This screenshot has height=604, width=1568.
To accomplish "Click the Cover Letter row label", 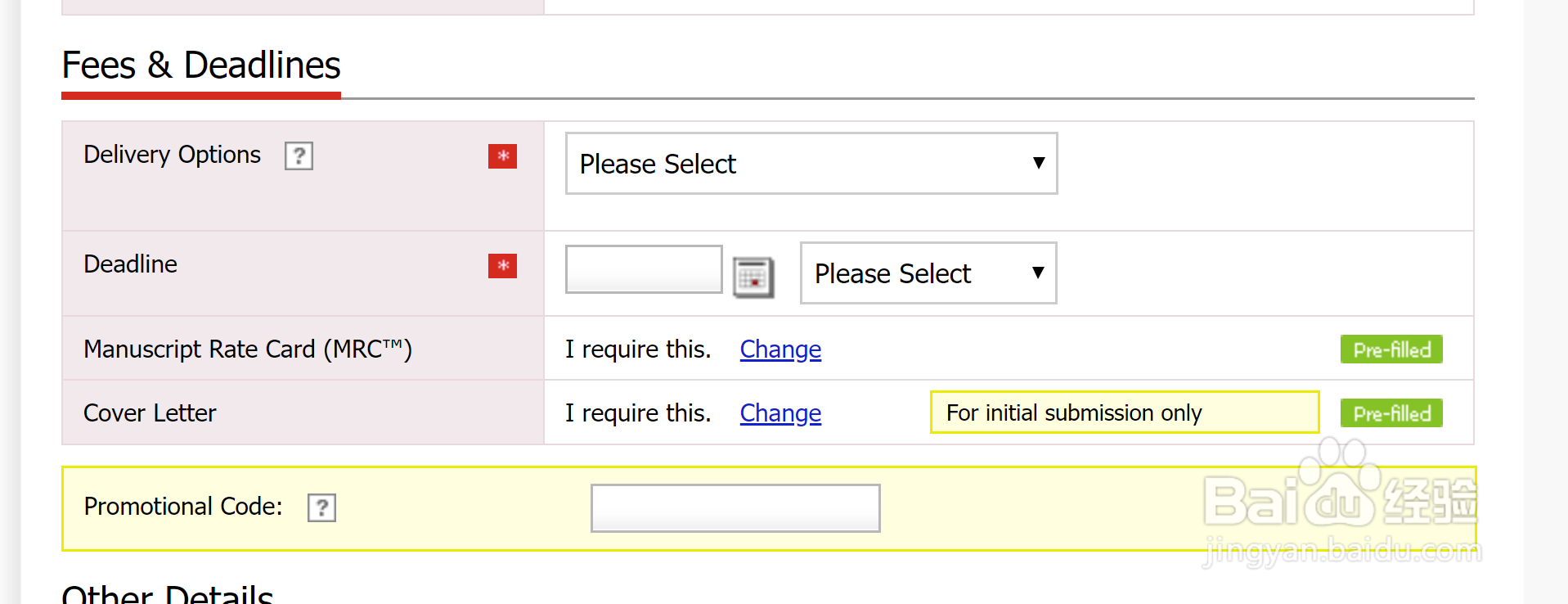I will click(150, 413).
